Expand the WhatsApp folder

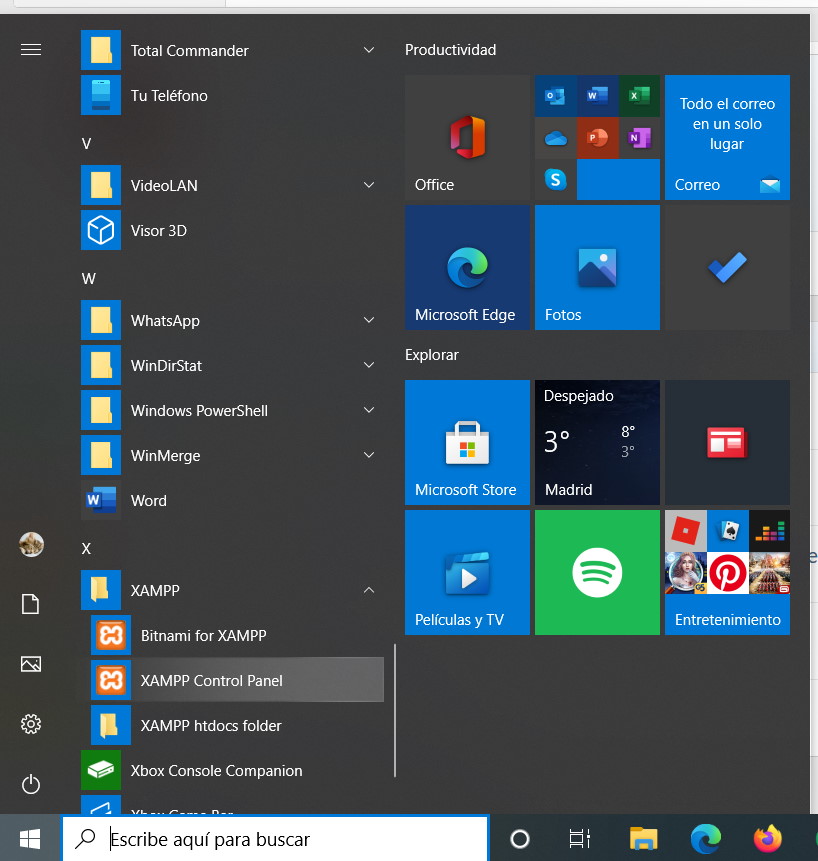pos(232,320)
